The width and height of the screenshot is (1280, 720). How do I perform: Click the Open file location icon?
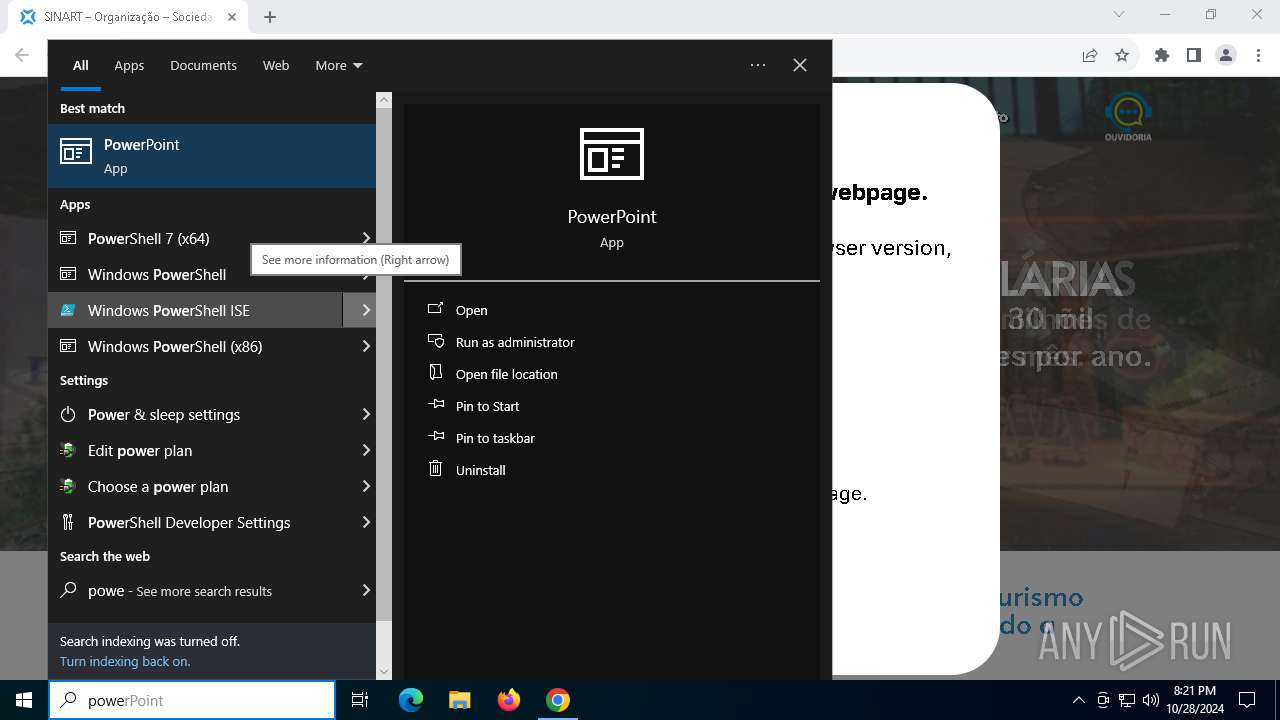pos(435,373)
